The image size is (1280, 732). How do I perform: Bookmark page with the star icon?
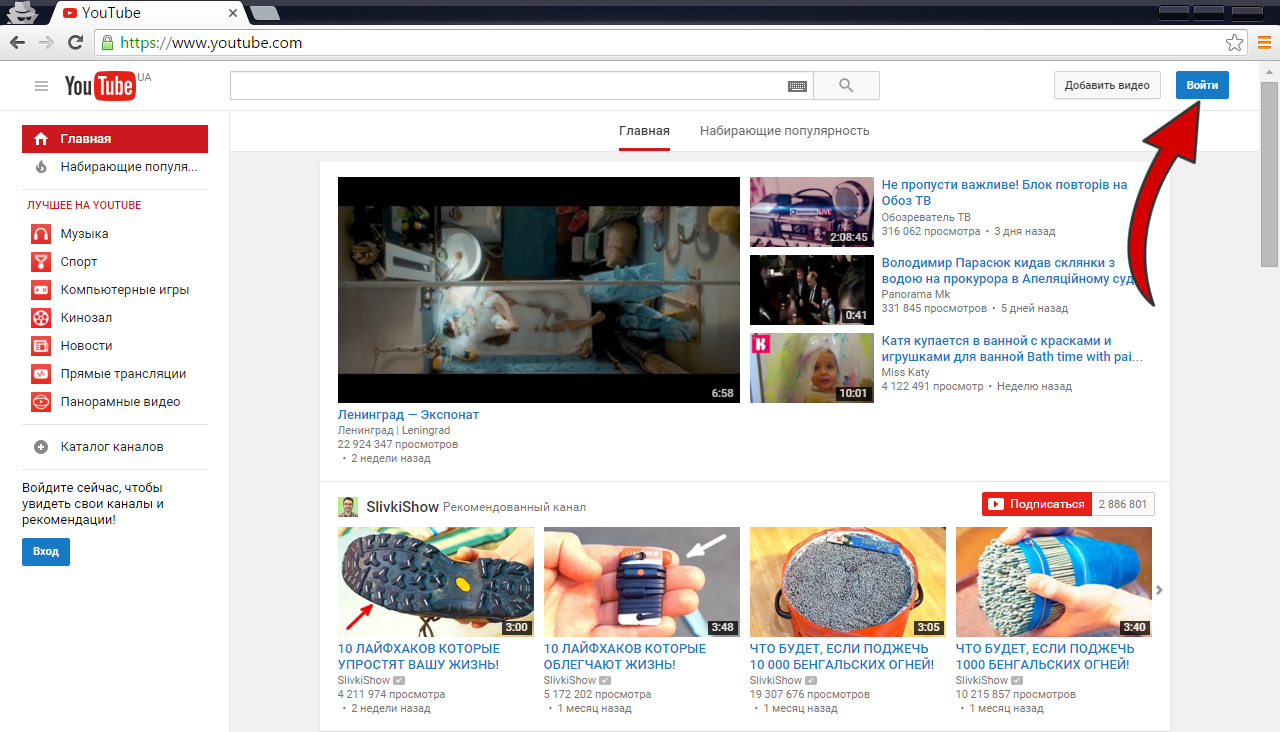[1234, 43]
